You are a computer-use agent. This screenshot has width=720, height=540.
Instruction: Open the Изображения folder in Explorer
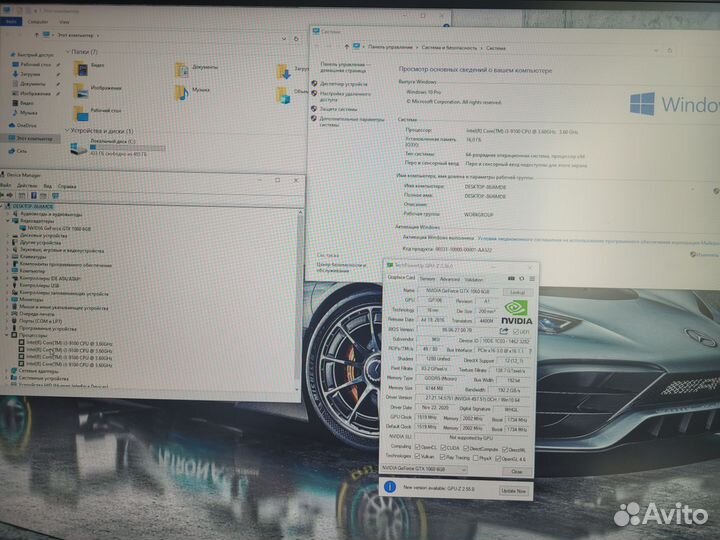click(82, 91)
